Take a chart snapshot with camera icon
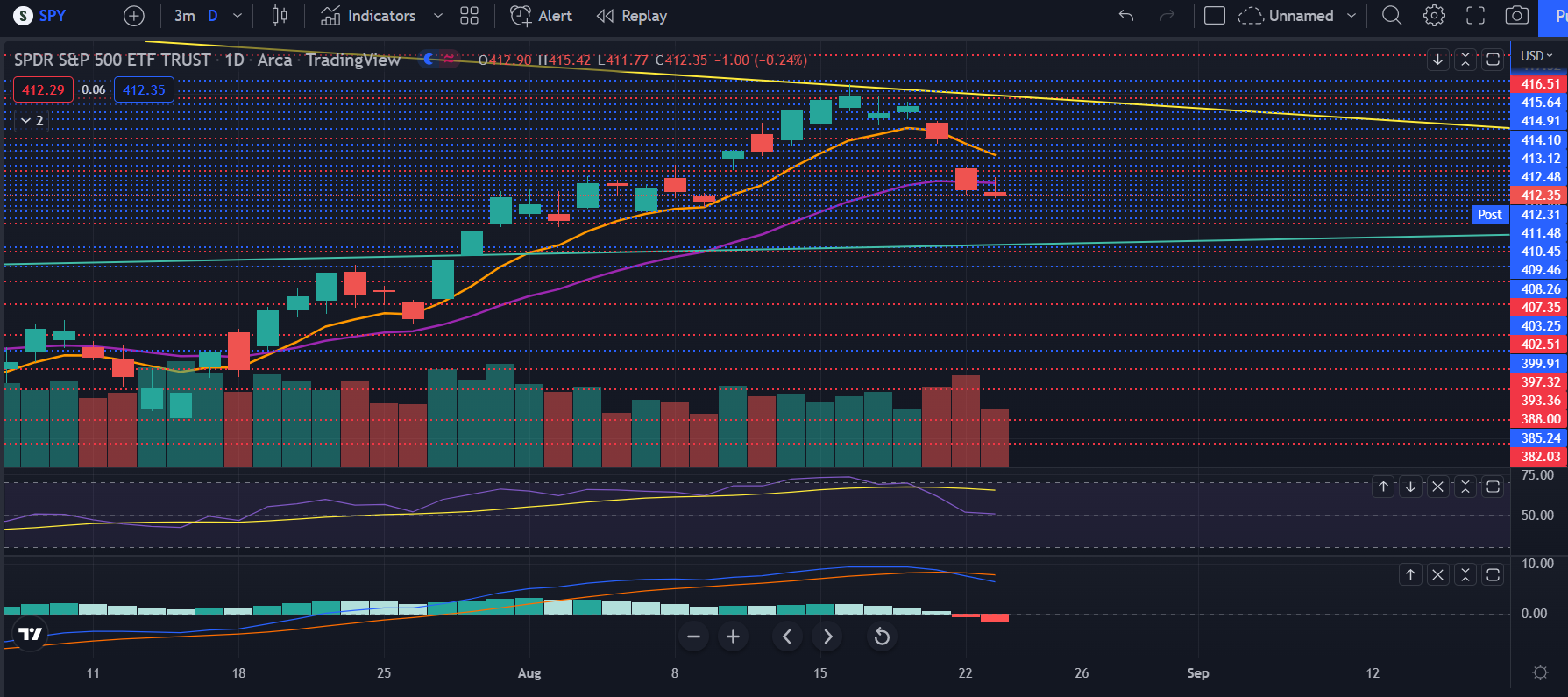 coord(1517,16)
